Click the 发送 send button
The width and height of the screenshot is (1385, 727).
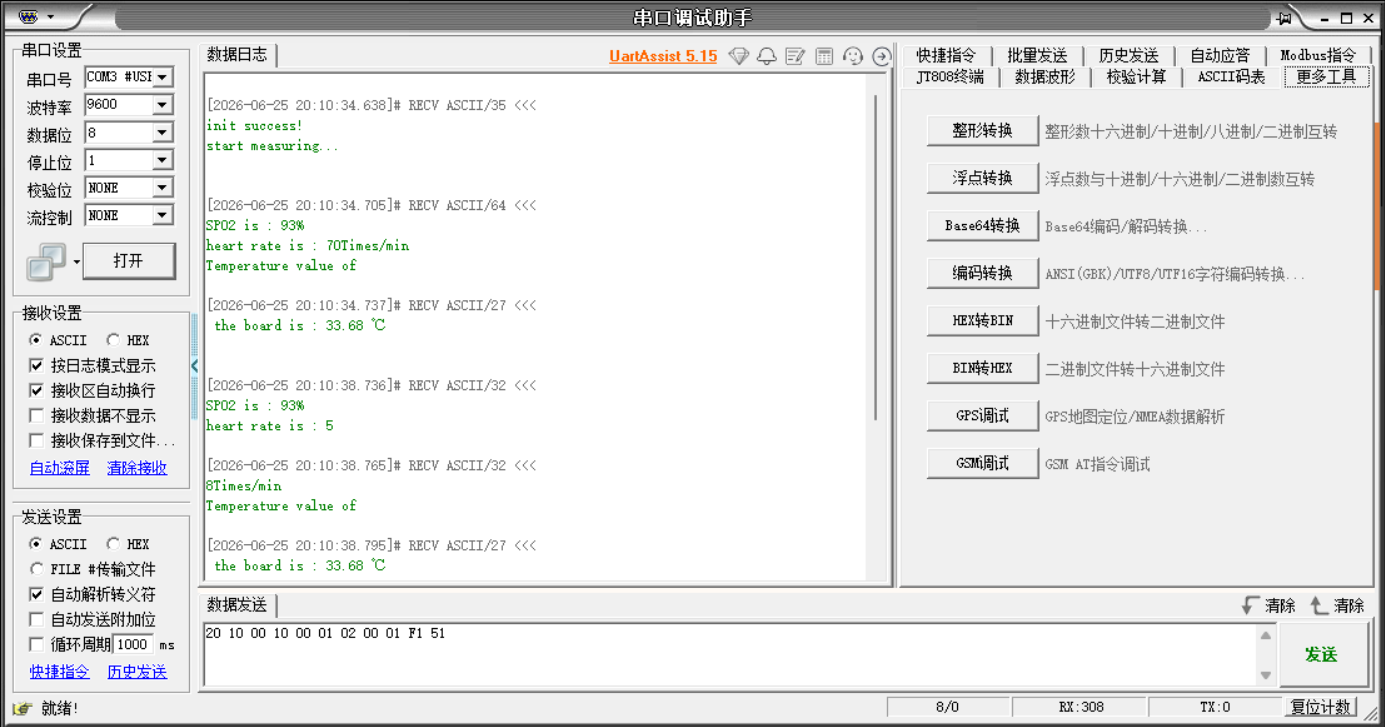1321,655
